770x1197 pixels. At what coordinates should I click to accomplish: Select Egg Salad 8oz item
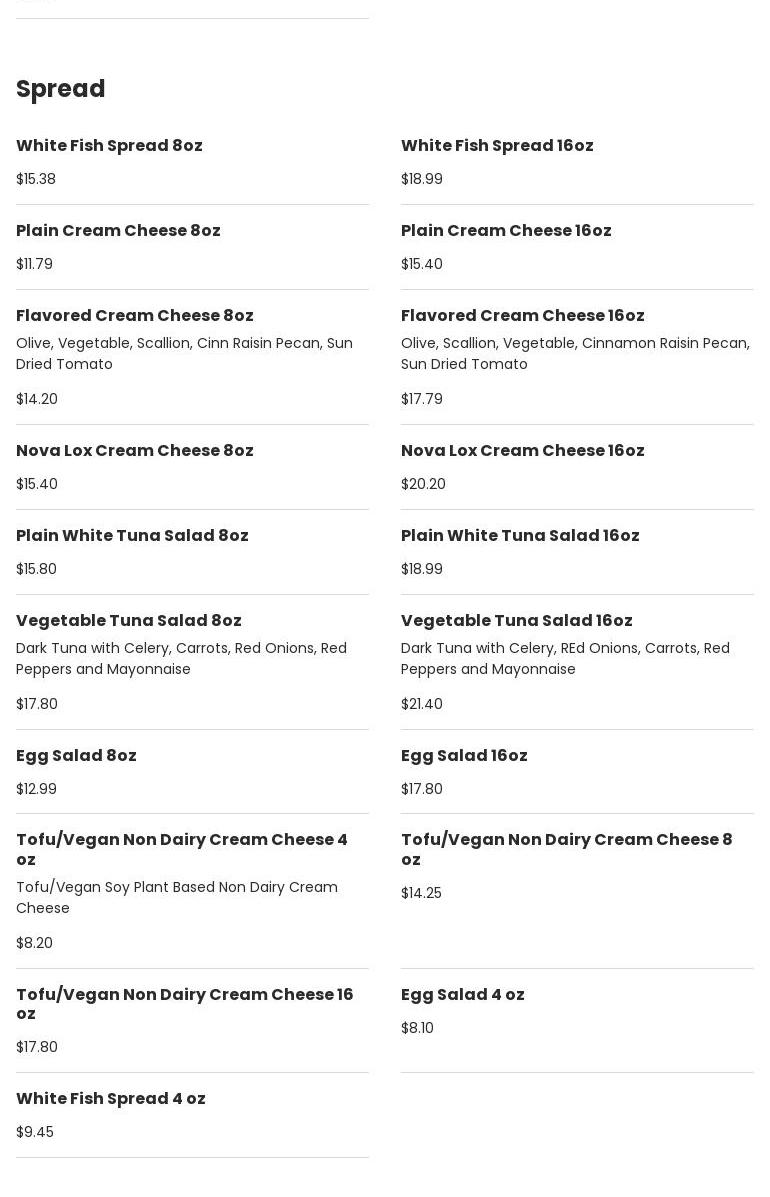[76, 756]
